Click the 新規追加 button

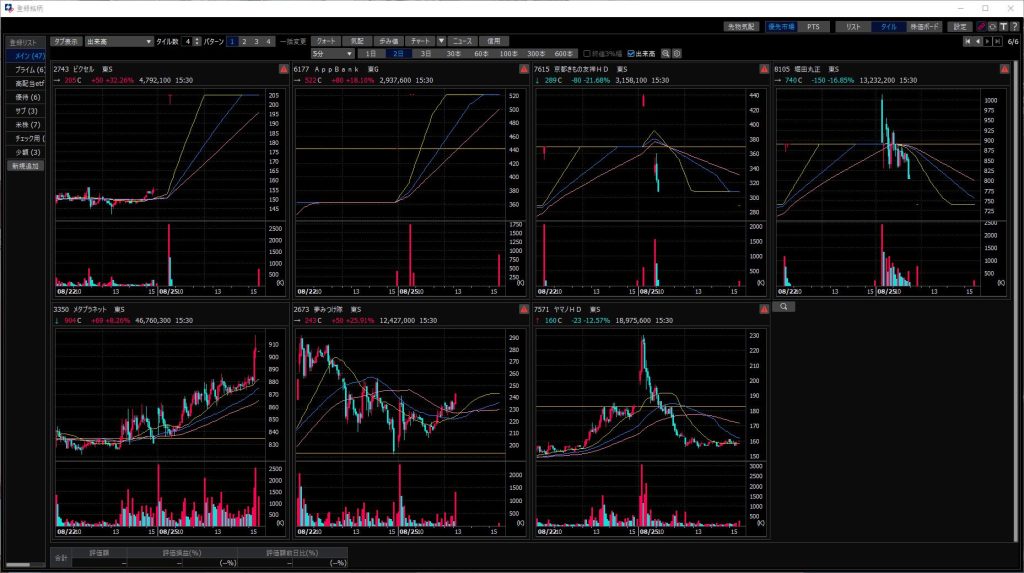coord(26,165)
